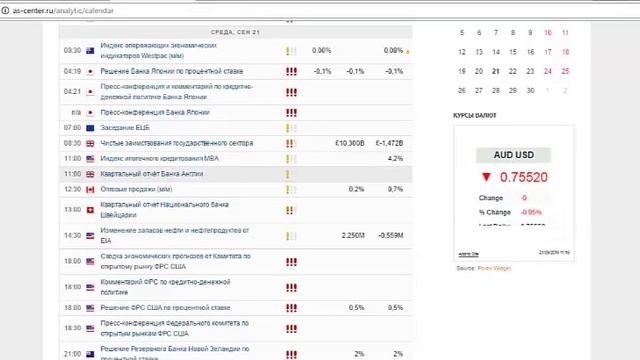Open UK public sector net borrowing event

pos(177,143)
